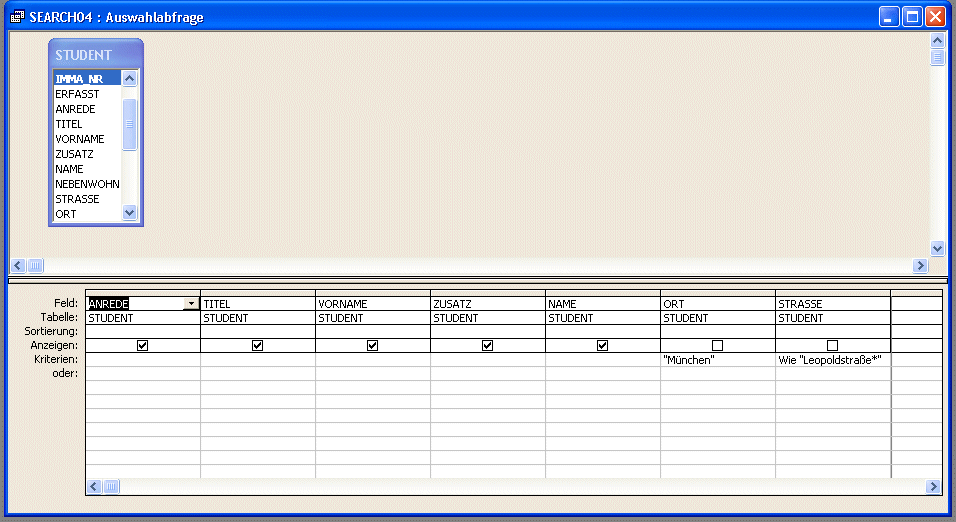Viewport: 956px width, 522px height.
Task: Click the SEARCH04 : Auswahlabfrage window title
Action: click(x=116, y=17)
